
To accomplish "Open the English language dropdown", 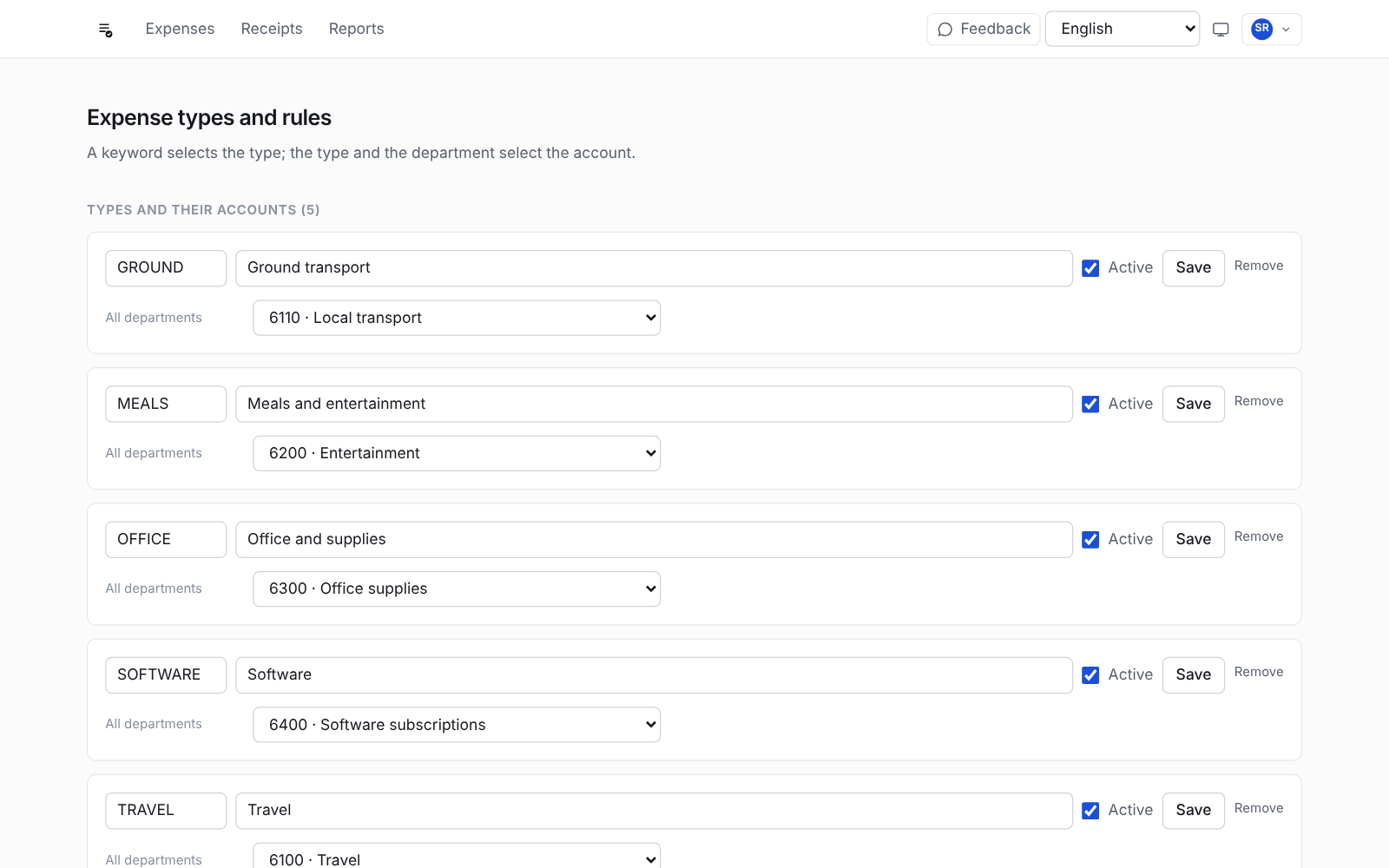I will point(1122,29).
